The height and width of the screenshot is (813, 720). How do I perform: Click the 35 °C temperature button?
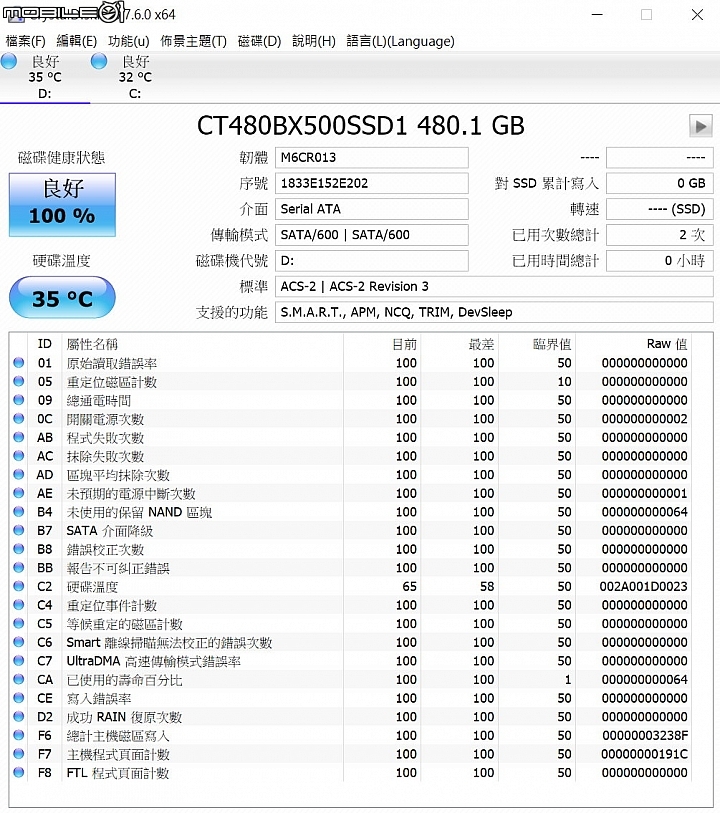click(62, 298)
